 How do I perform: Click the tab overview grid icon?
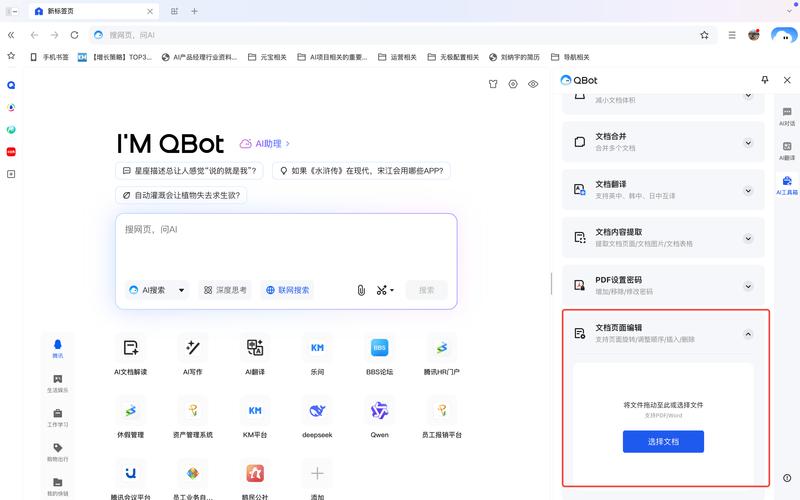(174, 11)
